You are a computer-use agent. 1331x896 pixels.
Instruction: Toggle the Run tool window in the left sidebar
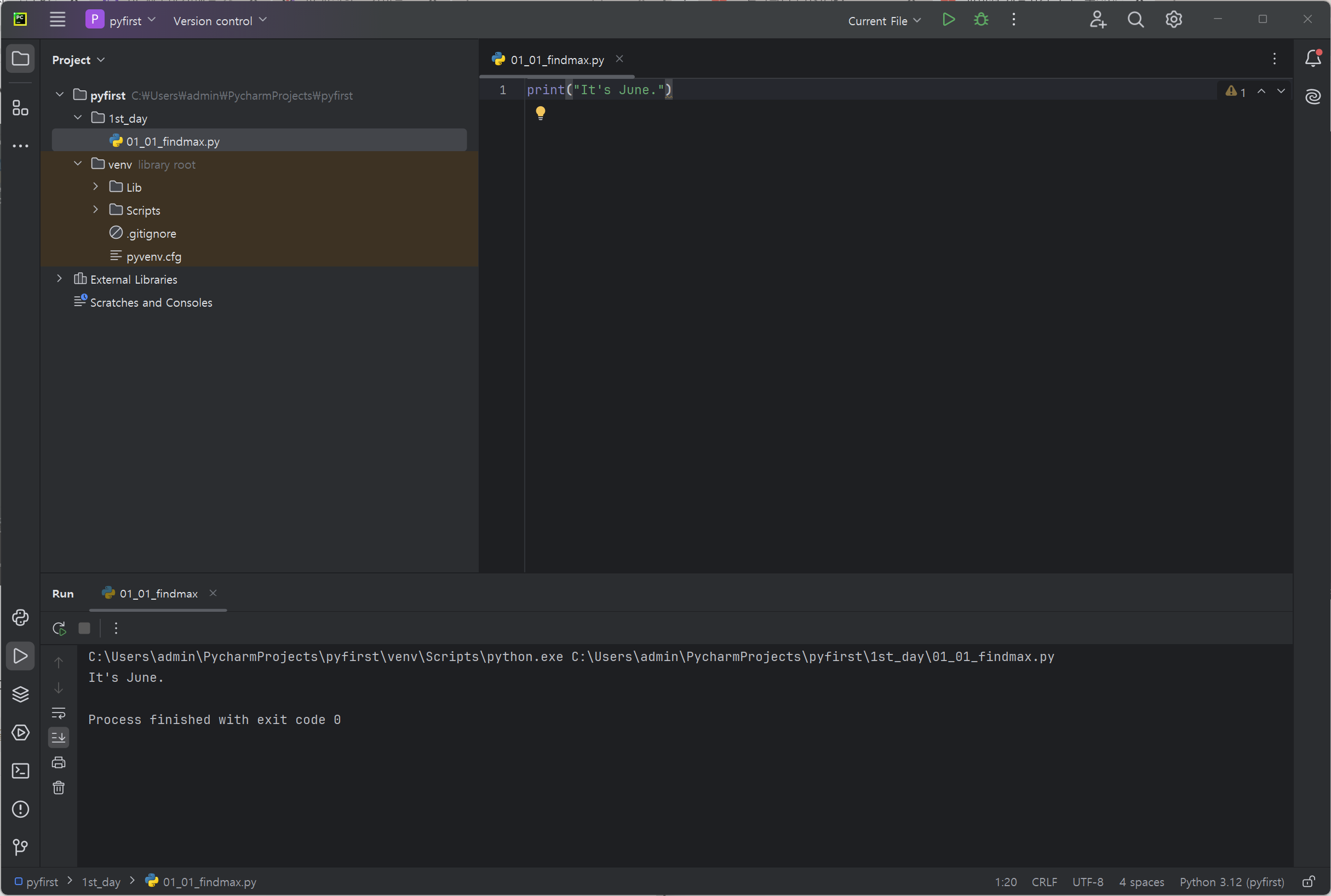(21, 656)
